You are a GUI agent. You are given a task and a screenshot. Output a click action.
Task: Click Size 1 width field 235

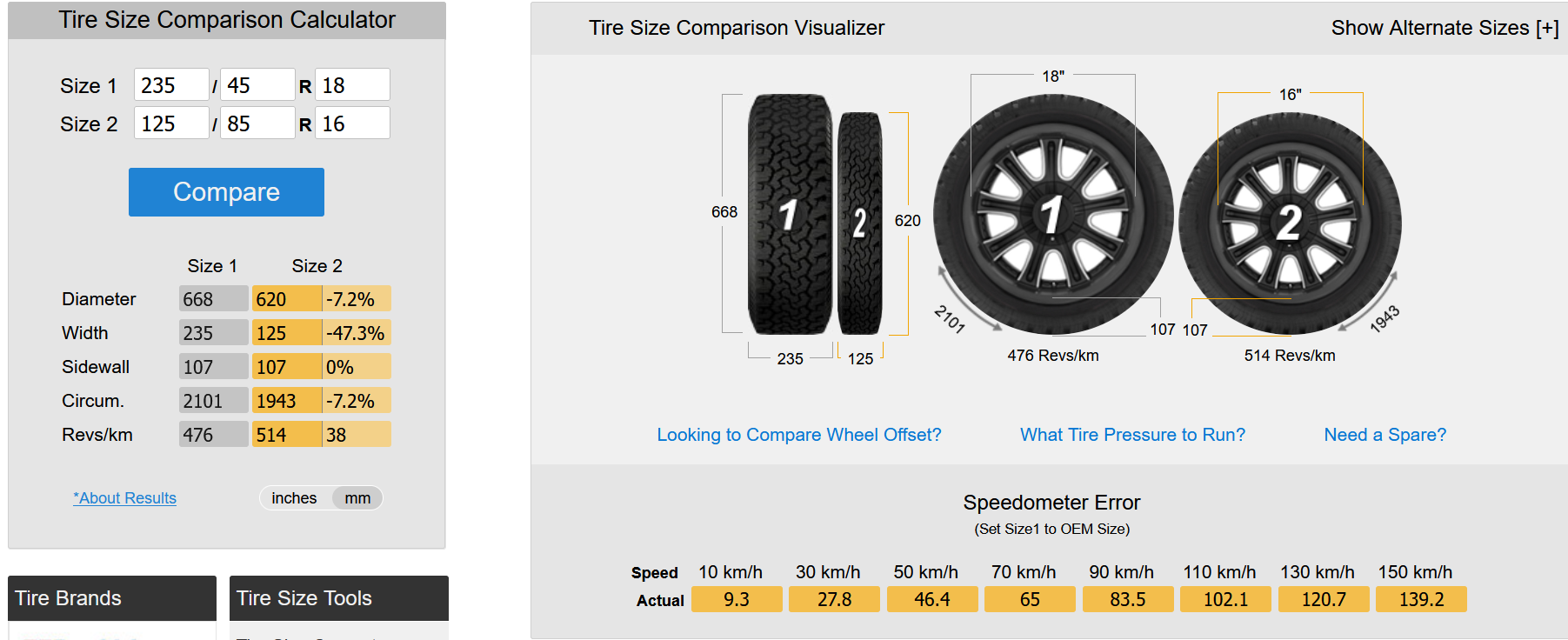coord(171,85)
